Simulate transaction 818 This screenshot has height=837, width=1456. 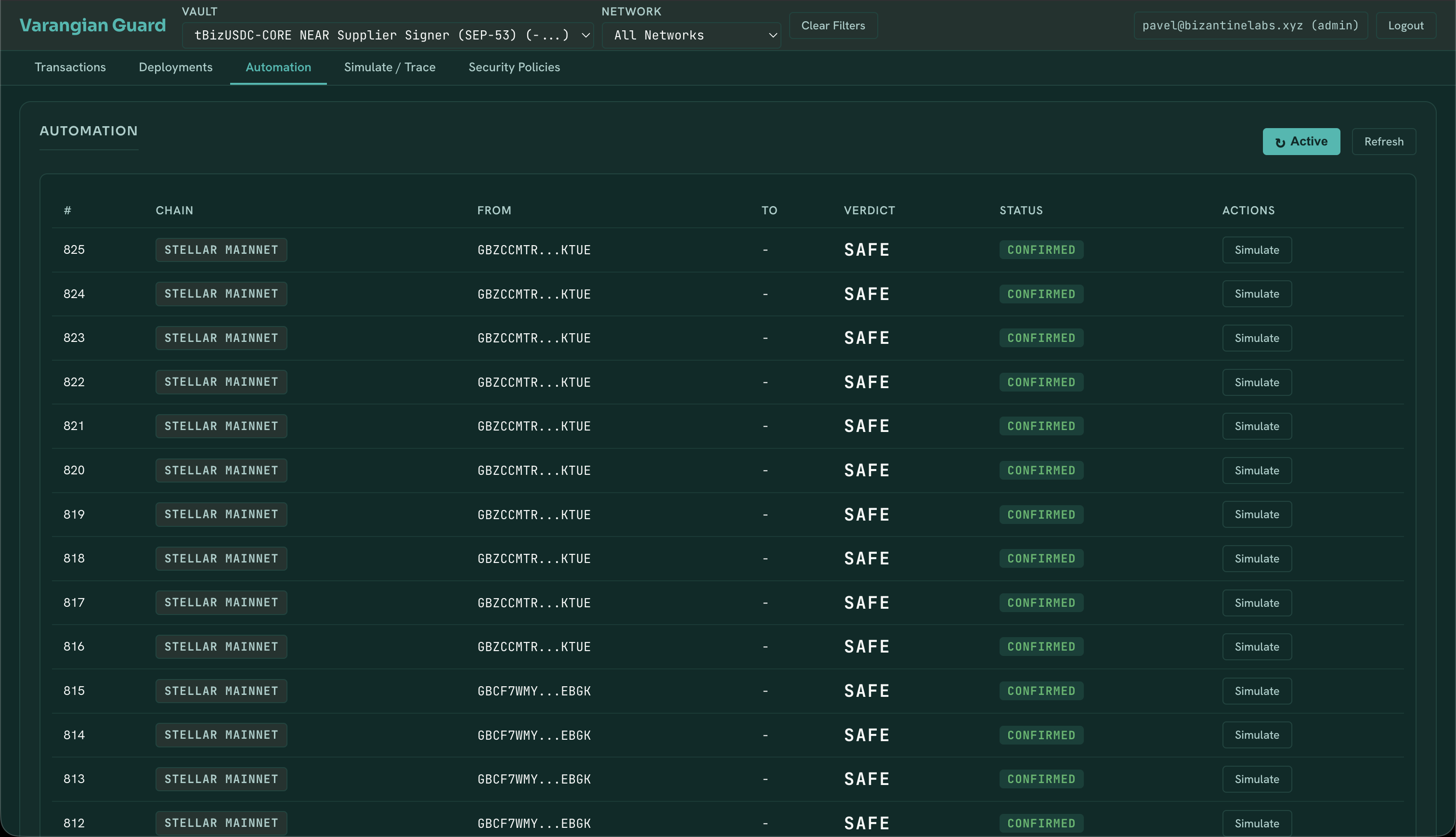[x=1257, y=559]
